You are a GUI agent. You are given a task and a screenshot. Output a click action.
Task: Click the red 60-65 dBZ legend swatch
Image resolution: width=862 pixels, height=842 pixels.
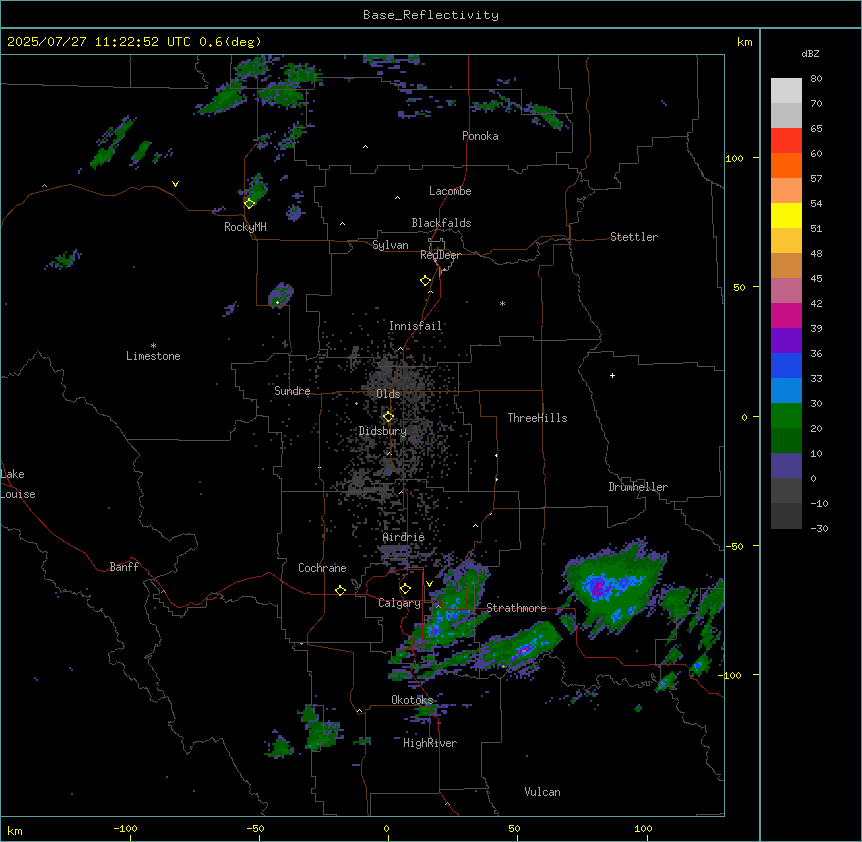786,141
